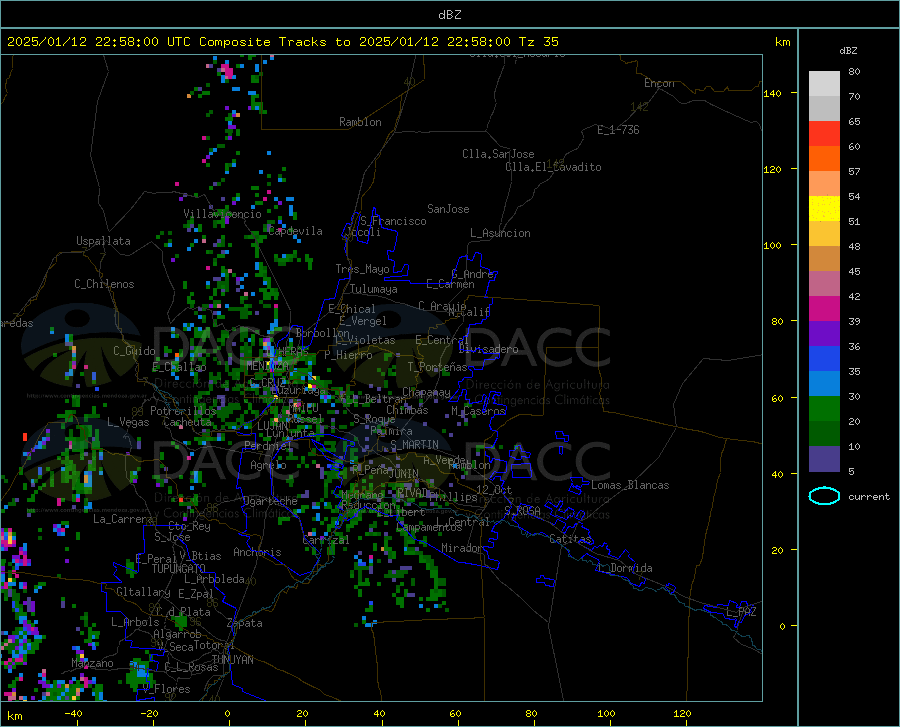The width and height of the screenshot is (900, 727).
Task: Click the Mirador place label
Action: coord(462,548)
